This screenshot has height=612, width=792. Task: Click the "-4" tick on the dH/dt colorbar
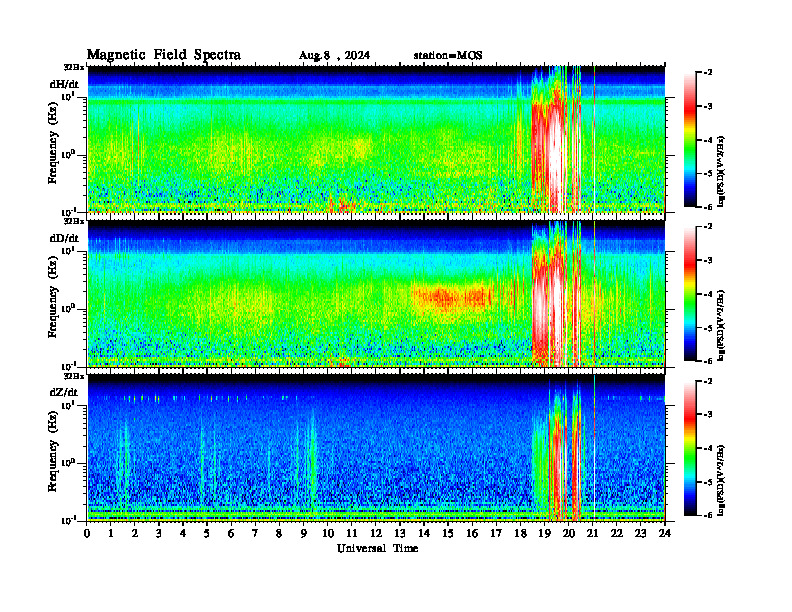click(x=709, y=140)
